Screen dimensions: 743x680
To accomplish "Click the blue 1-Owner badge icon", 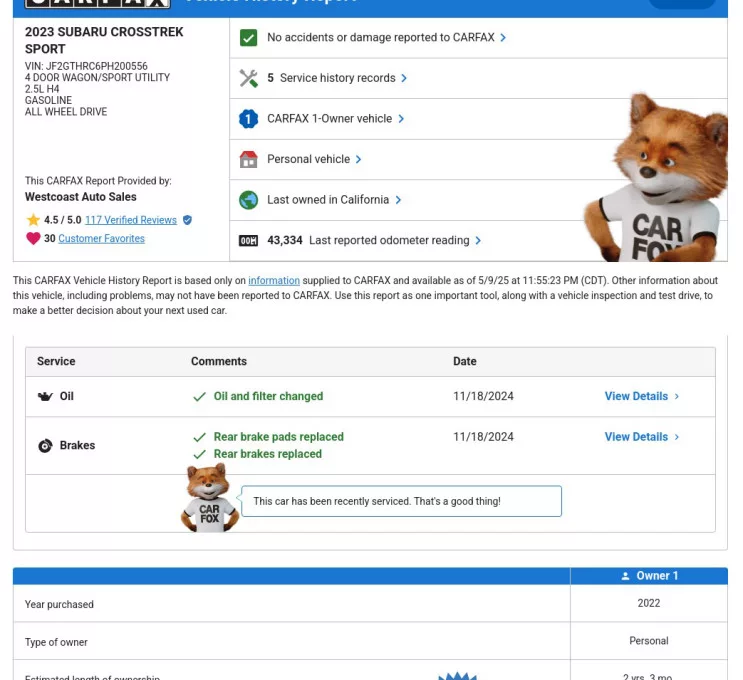I will click(x=249, y=119).
